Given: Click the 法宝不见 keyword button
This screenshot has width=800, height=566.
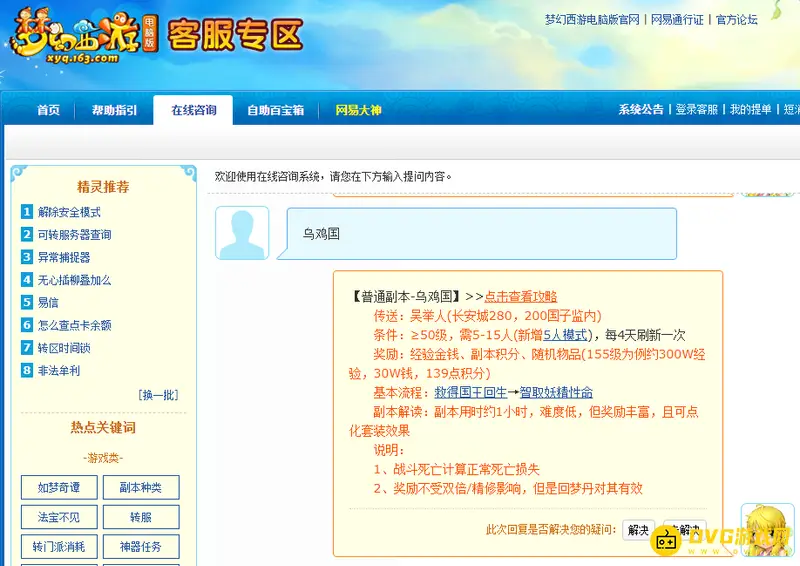Looking at the screenshot, I should 59,517.
